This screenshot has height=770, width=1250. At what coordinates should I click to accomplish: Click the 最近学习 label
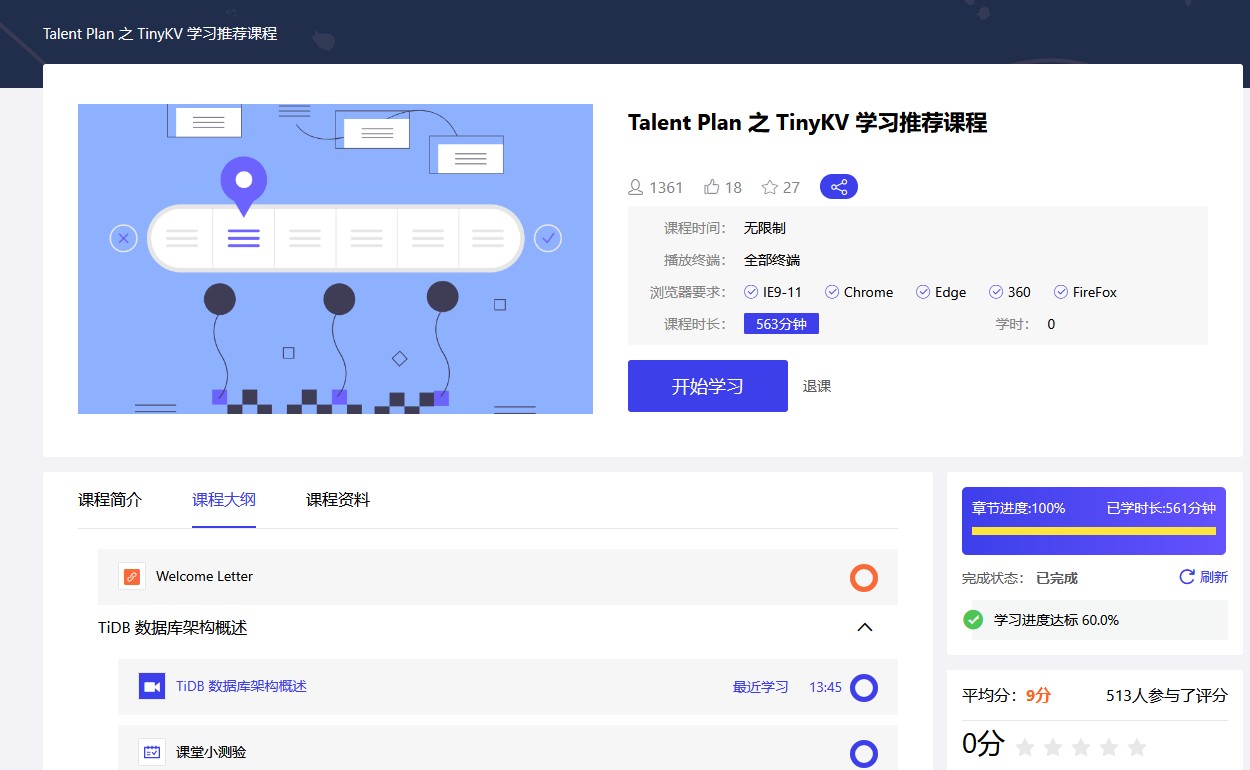pos(760,687)
